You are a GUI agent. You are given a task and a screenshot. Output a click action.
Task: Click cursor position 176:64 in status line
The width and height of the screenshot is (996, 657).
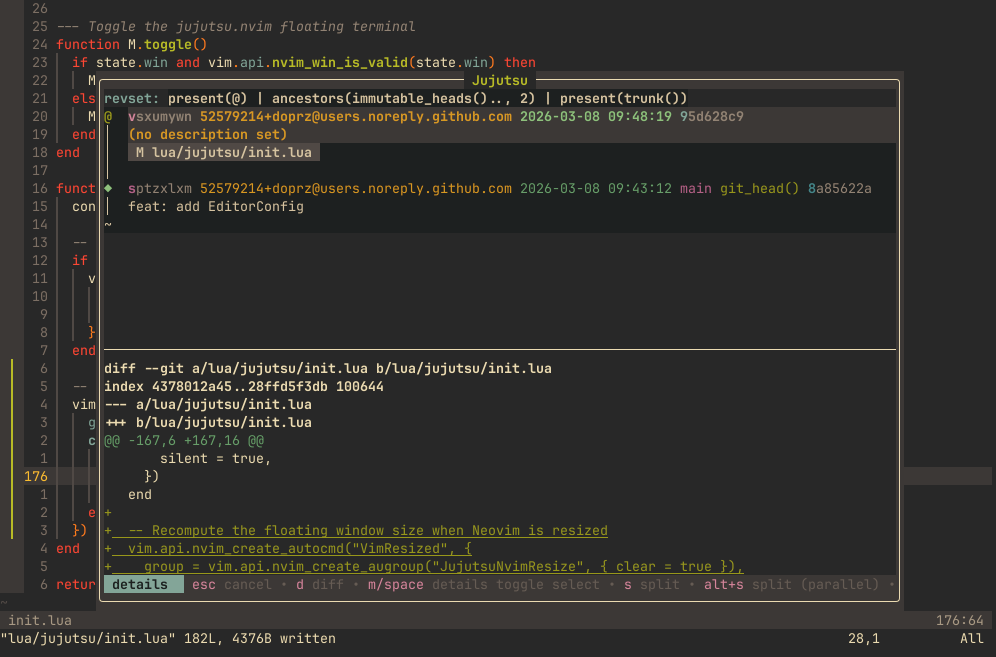tap(959, 620)
